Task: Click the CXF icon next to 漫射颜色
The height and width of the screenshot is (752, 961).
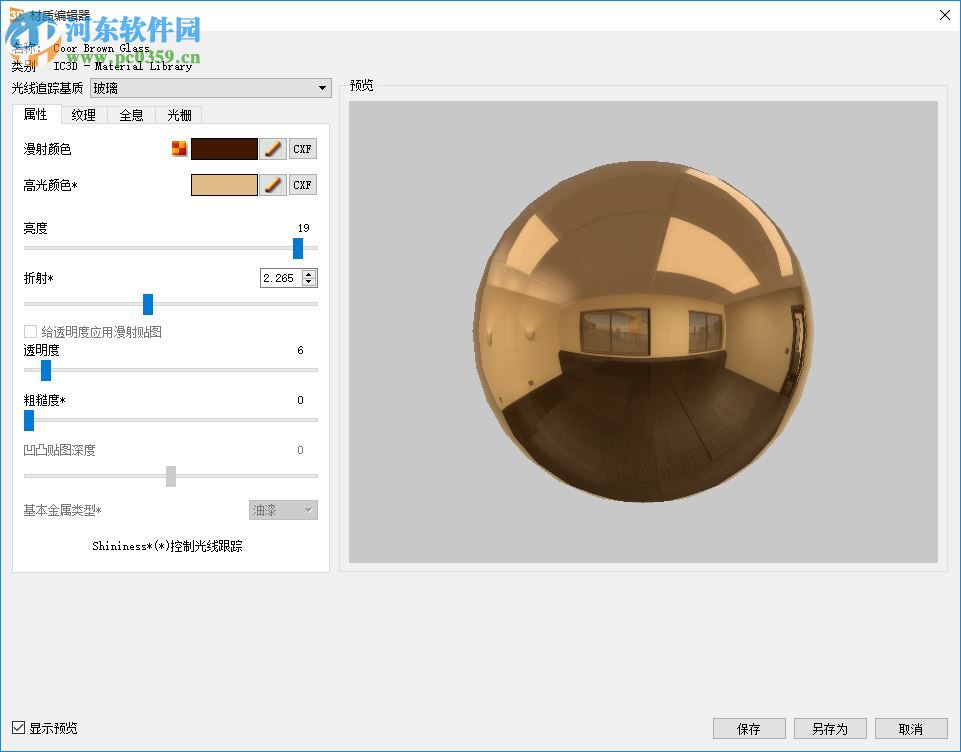Action: coord(302,148)
